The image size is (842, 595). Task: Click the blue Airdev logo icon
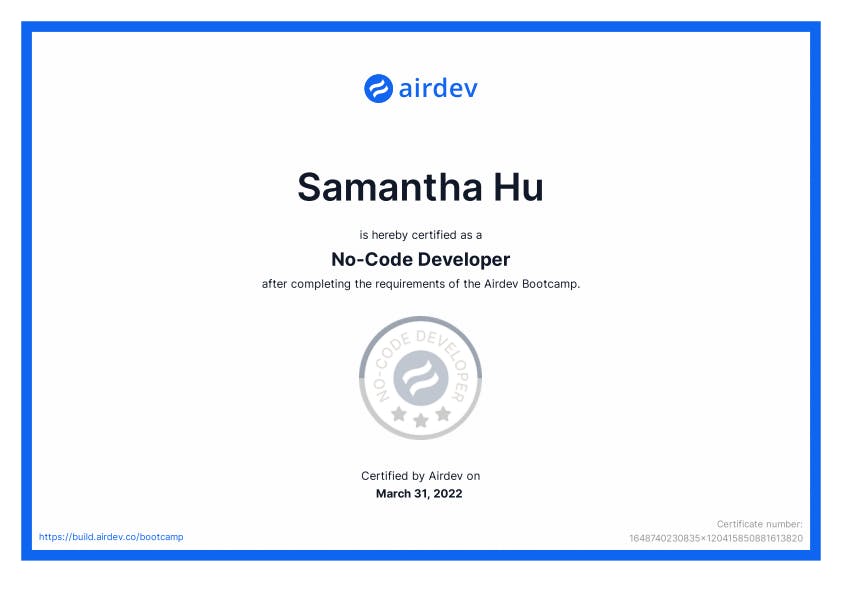[x=378, y=88]
